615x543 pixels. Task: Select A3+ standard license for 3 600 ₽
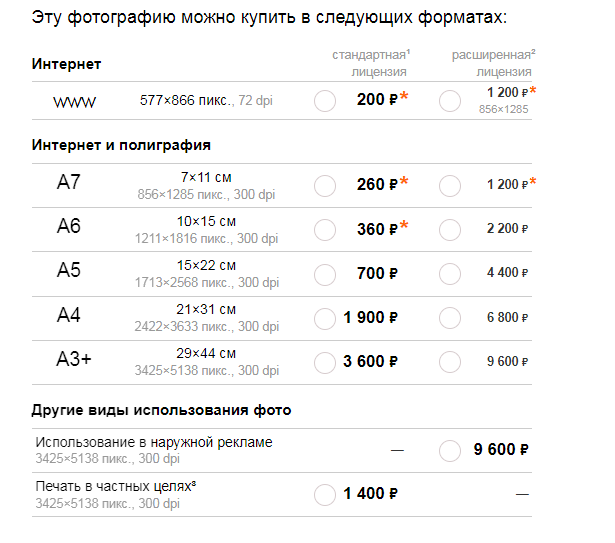pyautogui.click(x=325, y=362)
